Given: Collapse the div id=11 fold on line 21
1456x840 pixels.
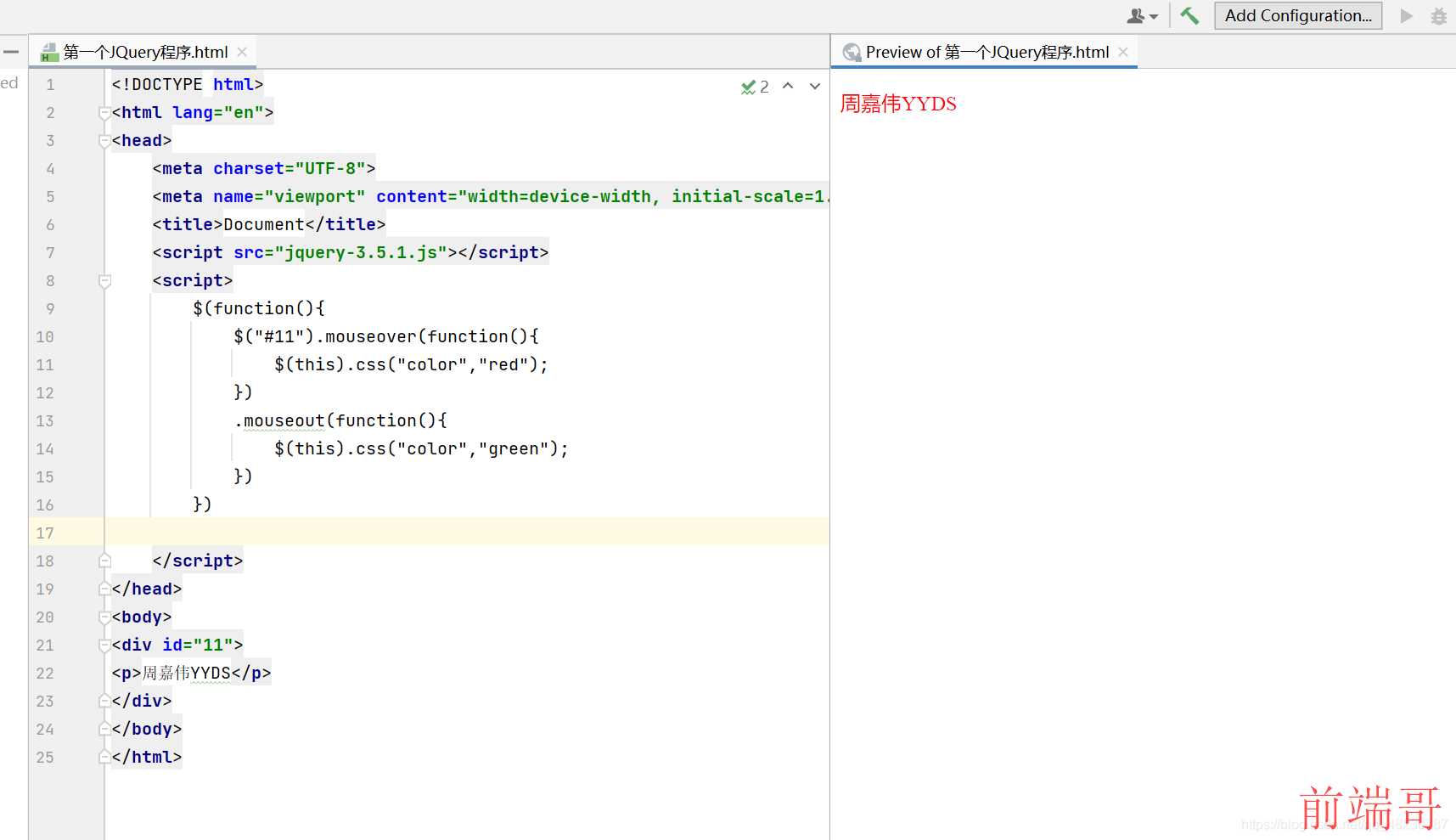Looking at the screenshot, I should [104, 646].
